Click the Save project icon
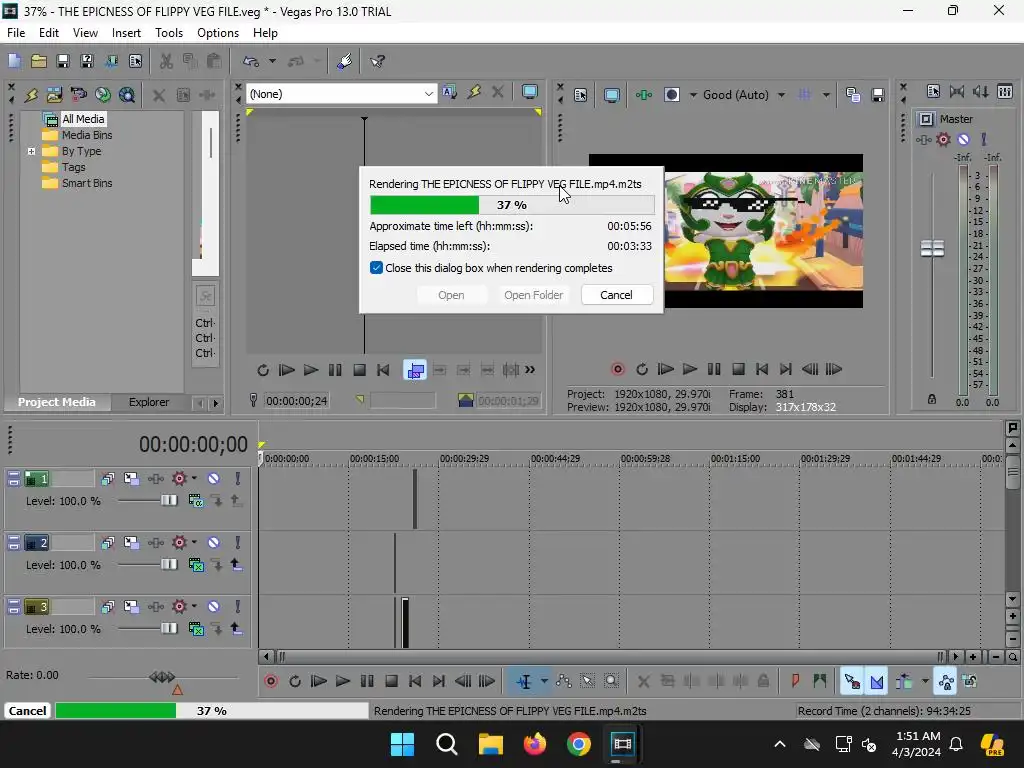This screenshot has width=1024, height=768. click(63, 61)
